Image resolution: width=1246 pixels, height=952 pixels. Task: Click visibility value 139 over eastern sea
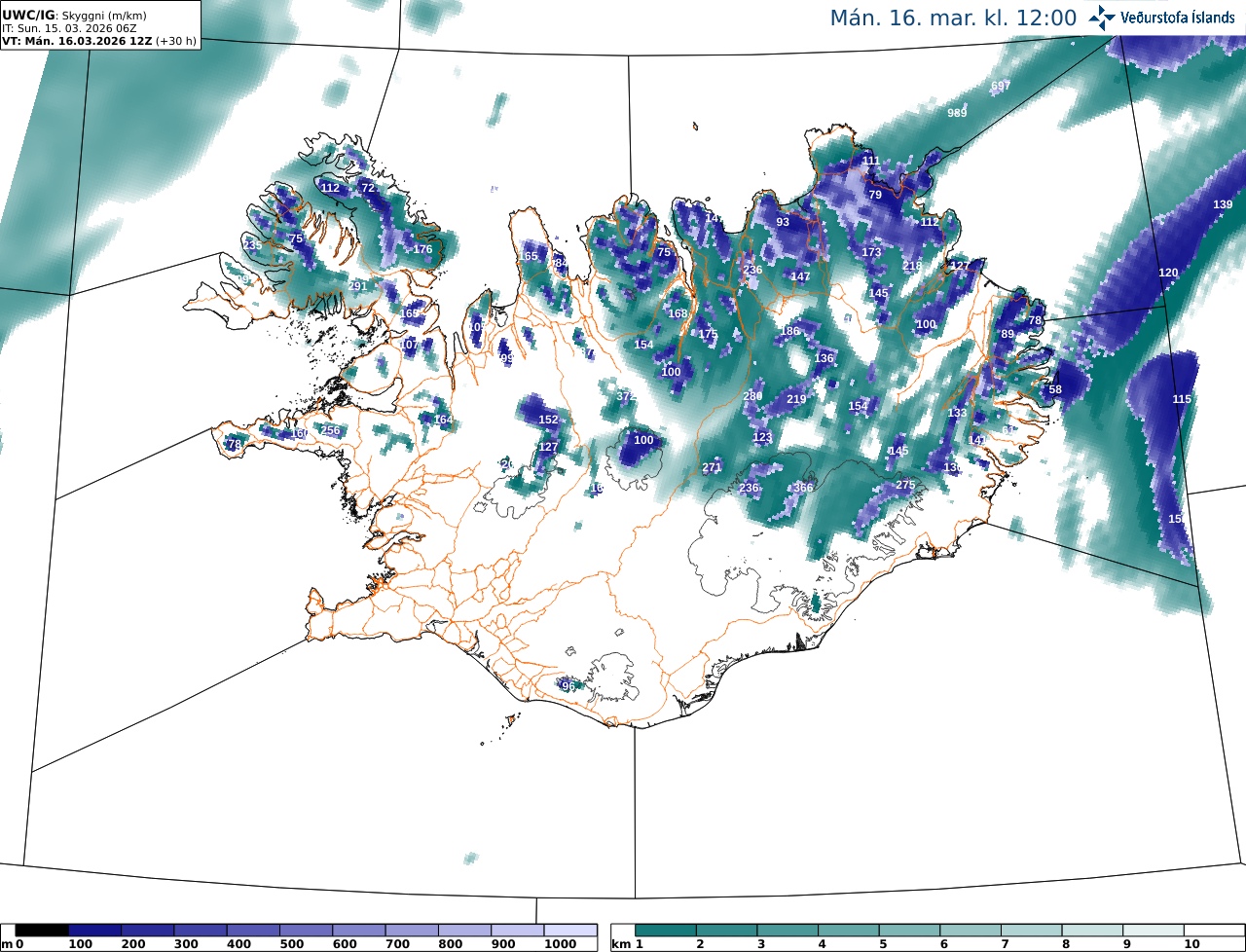pyautogui.click(x=1223, y=204)
